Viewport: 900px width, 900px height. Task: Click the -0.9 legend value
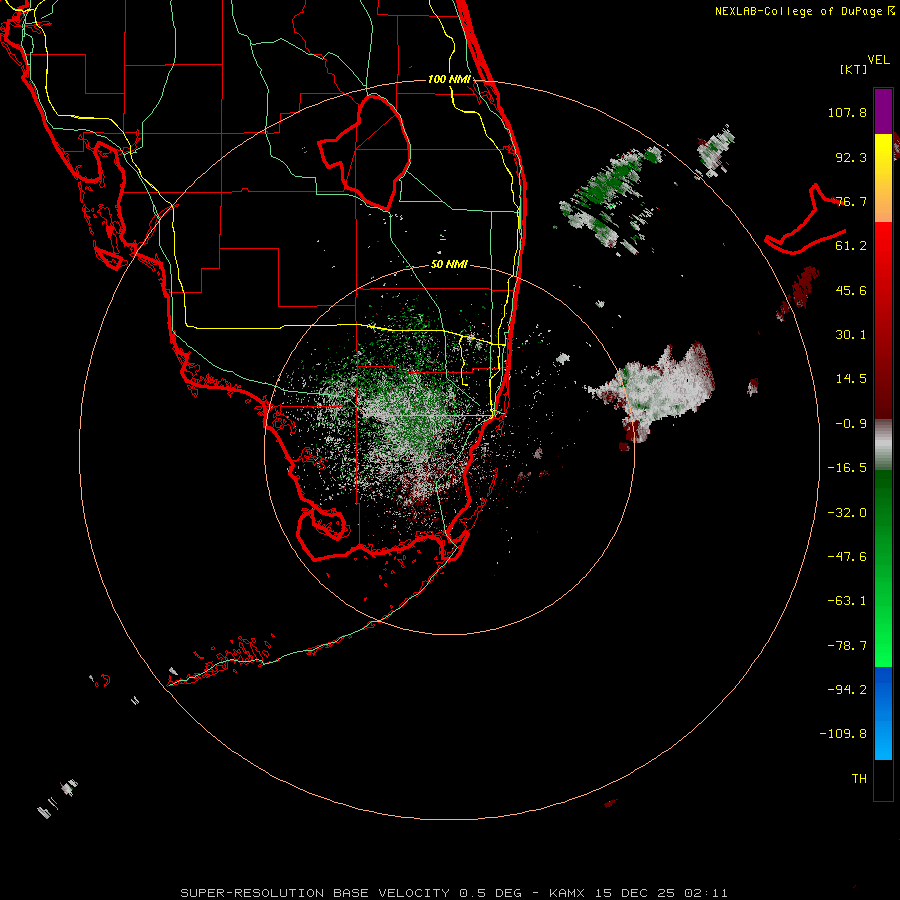[851, 424]
